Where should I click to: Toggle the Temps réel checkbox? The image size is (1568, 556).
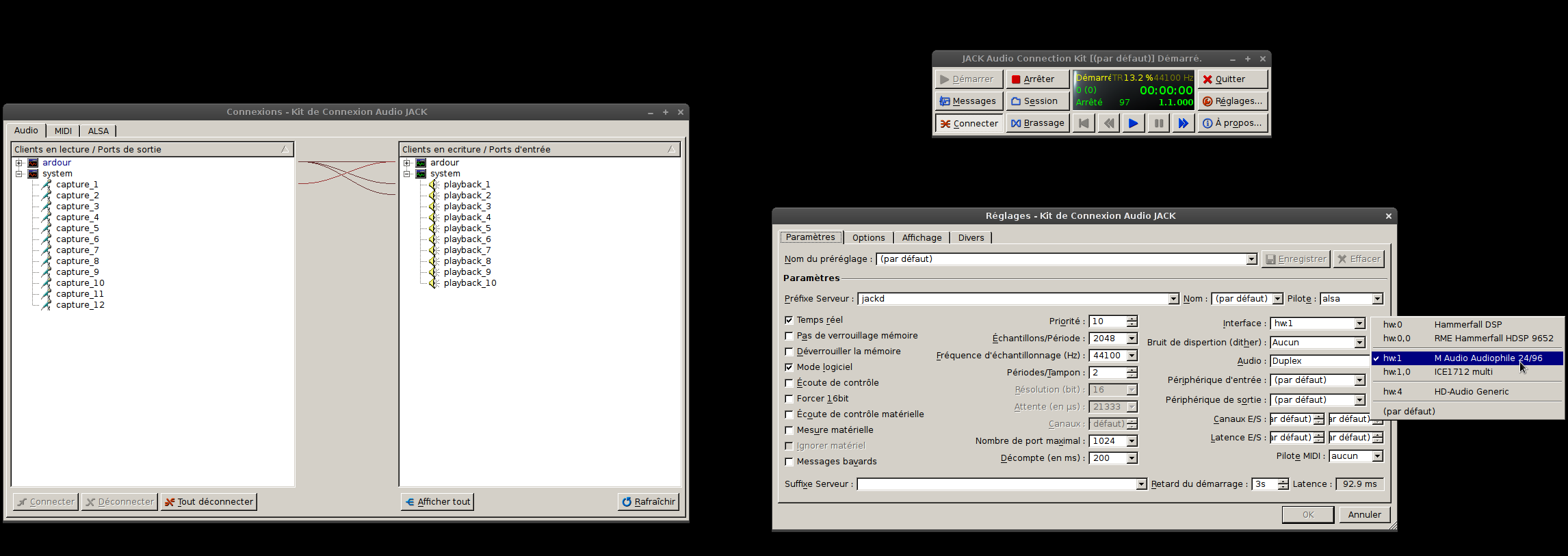[x=789, y=320]
